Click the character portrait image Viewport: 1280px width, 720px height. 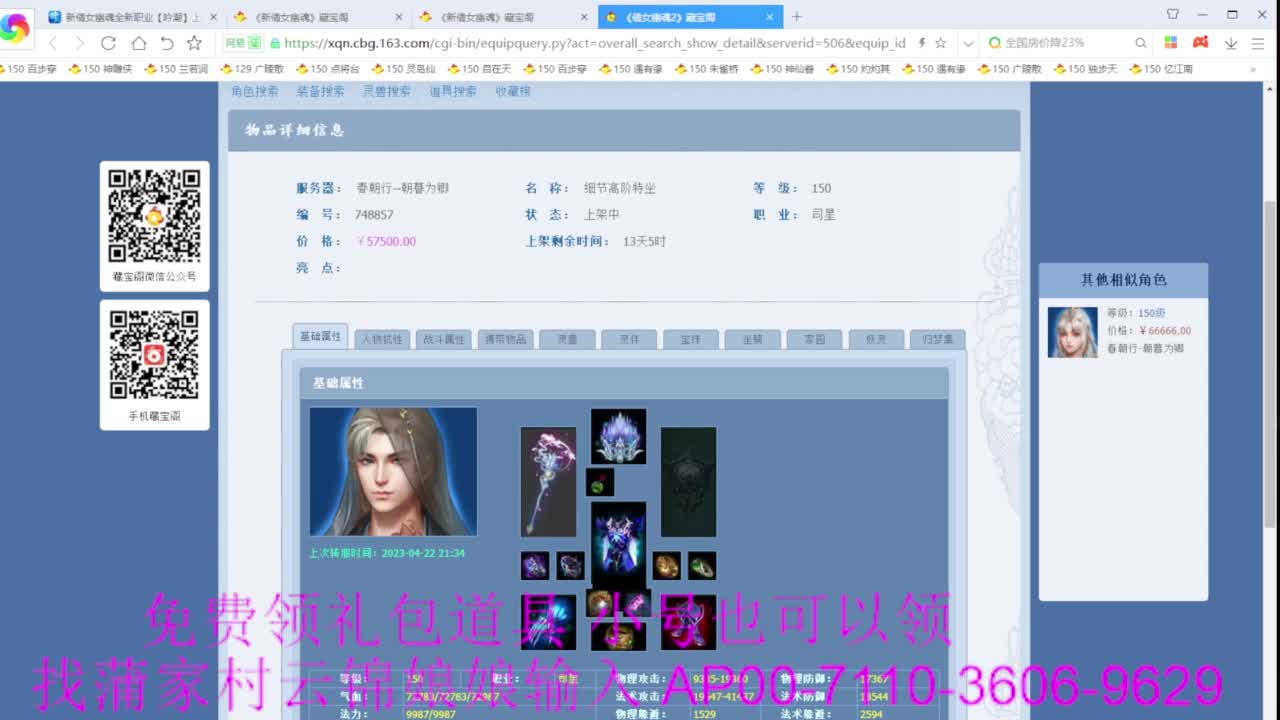pyautogui.click(x=393, y=471)
